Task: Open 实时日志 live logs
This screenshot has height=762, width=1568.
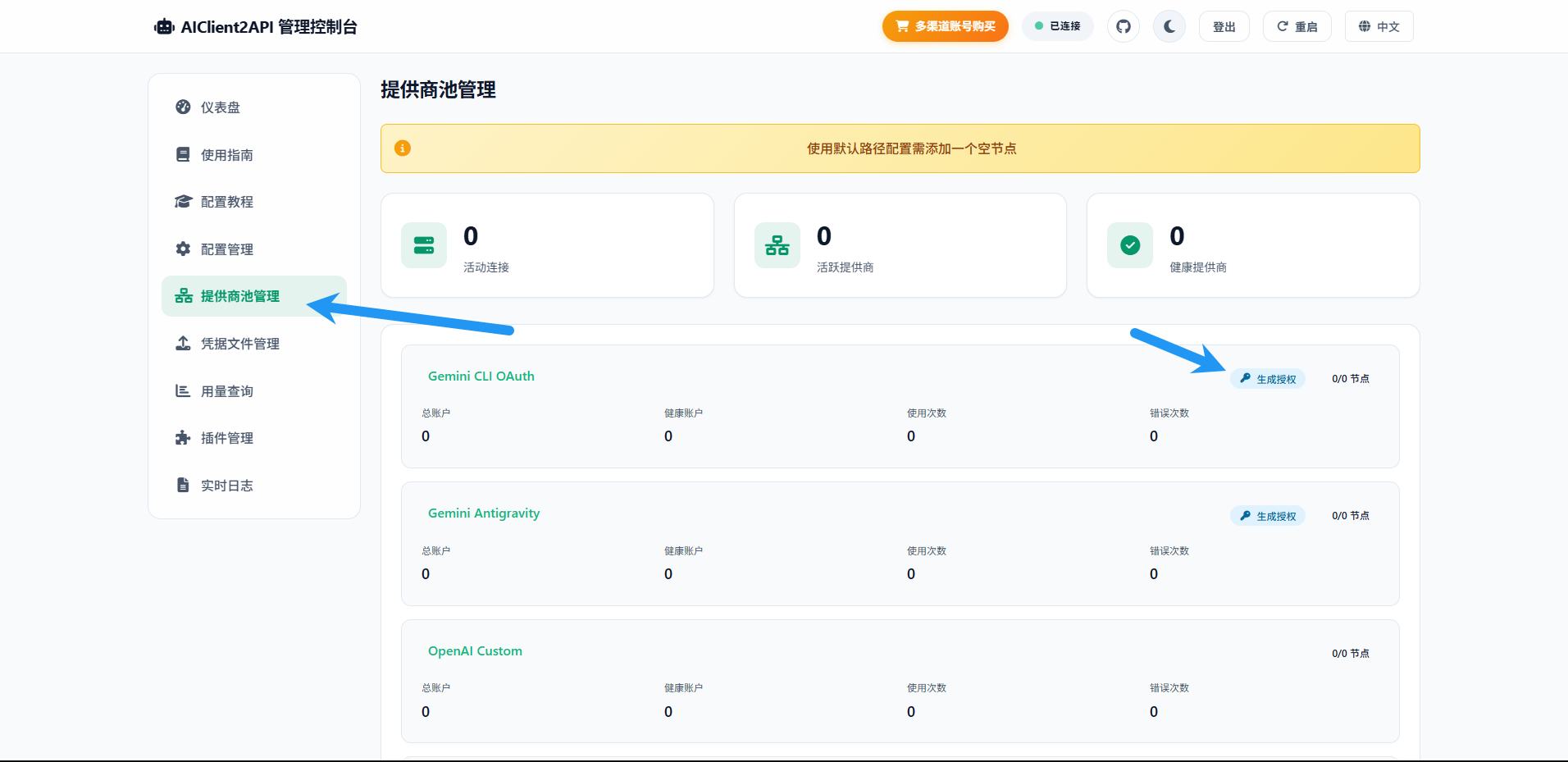Action: pyautogui.click(x=226, y=486)
